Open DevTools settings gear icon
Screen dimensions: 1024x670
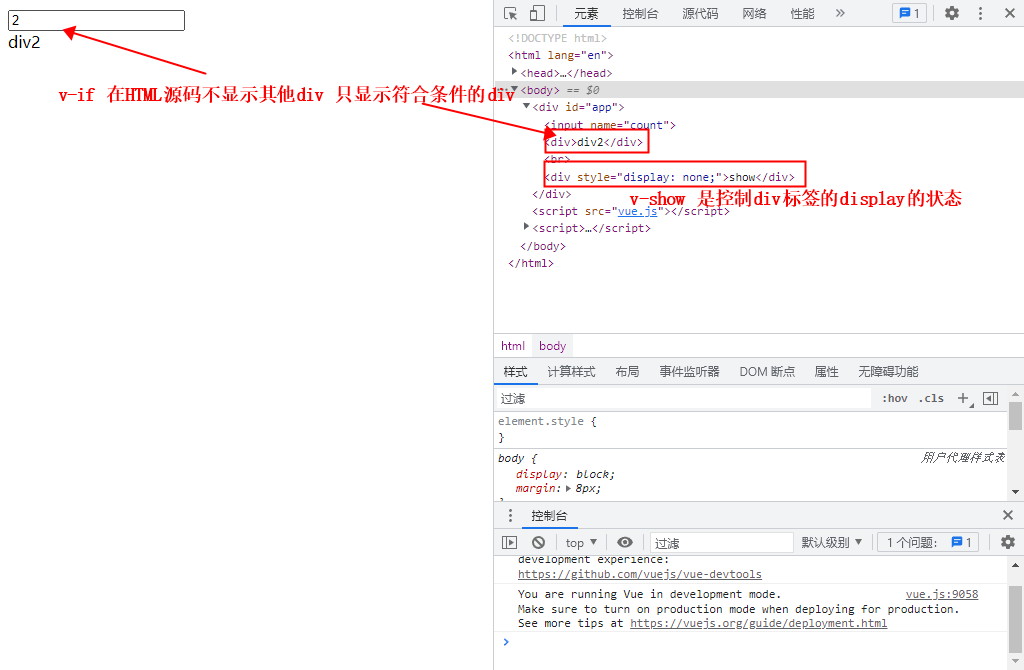tap(952, 13)
